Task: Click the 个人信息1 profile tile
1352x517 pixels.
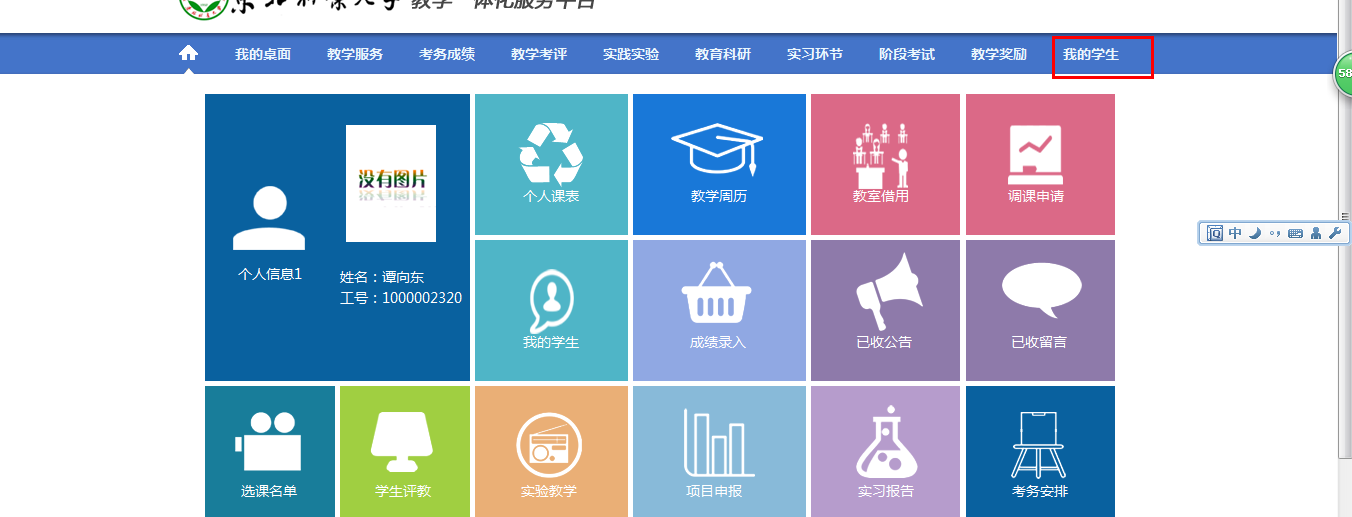Action: tap(269, 235)
